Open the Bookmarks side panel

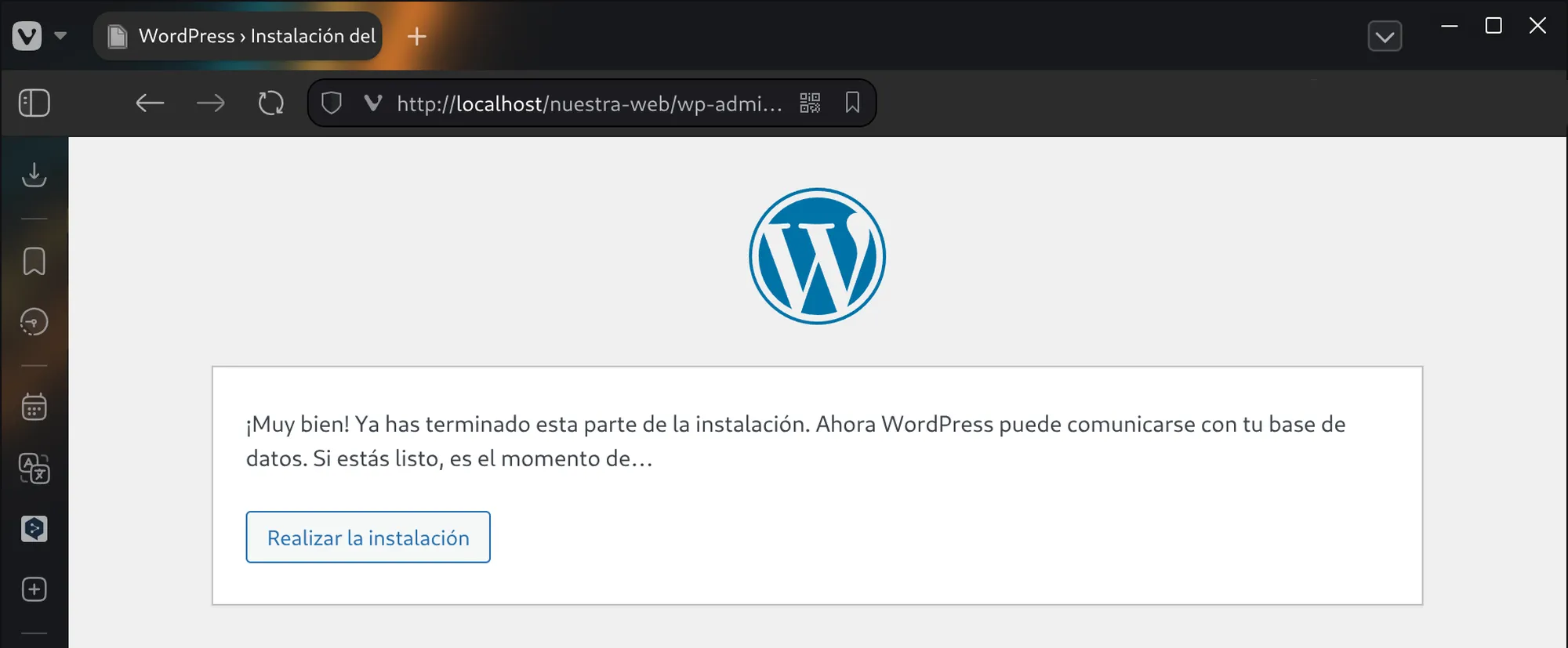coord(34,262)
